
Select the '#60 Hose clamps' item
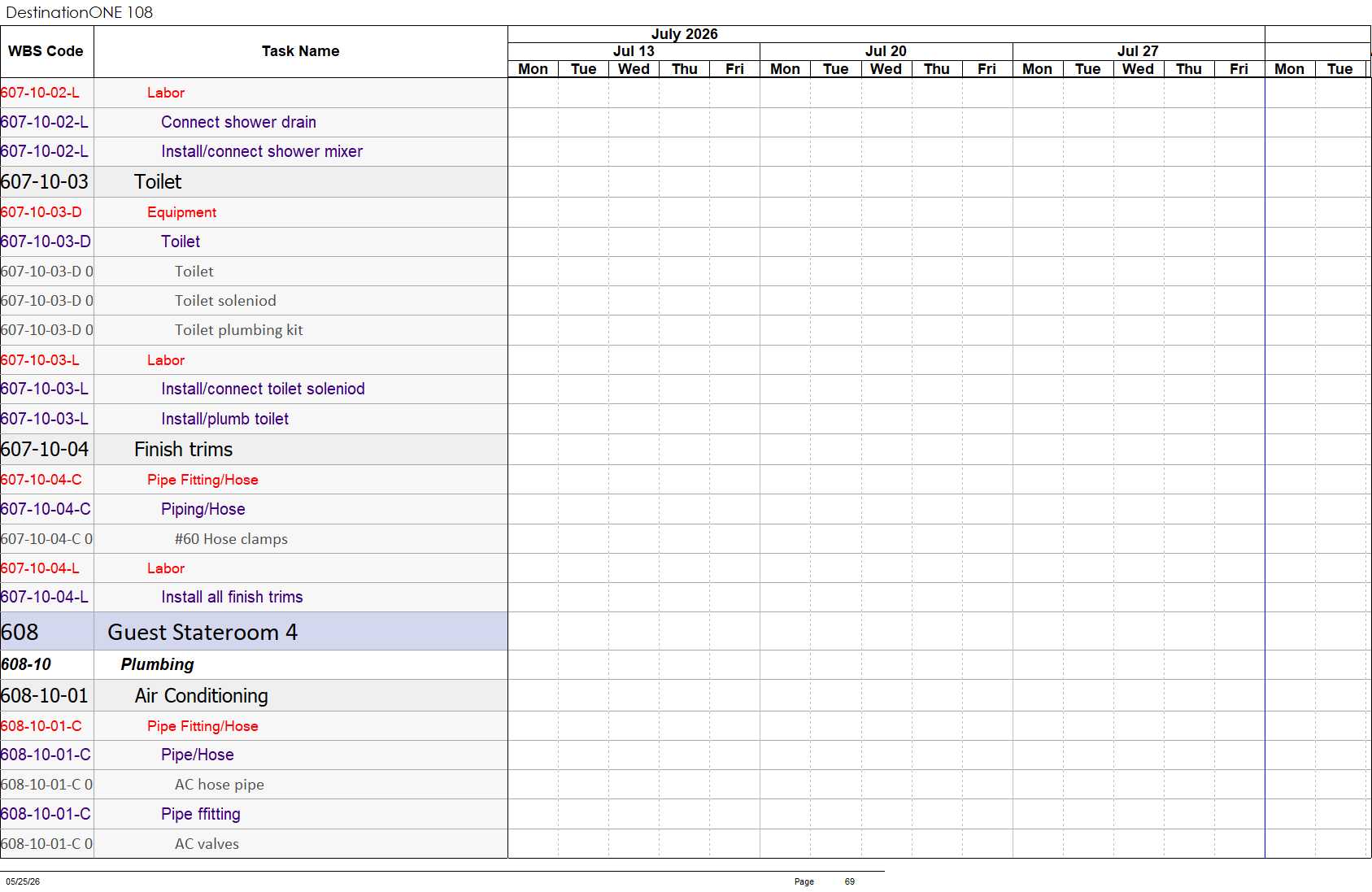[x=231, y=539]
